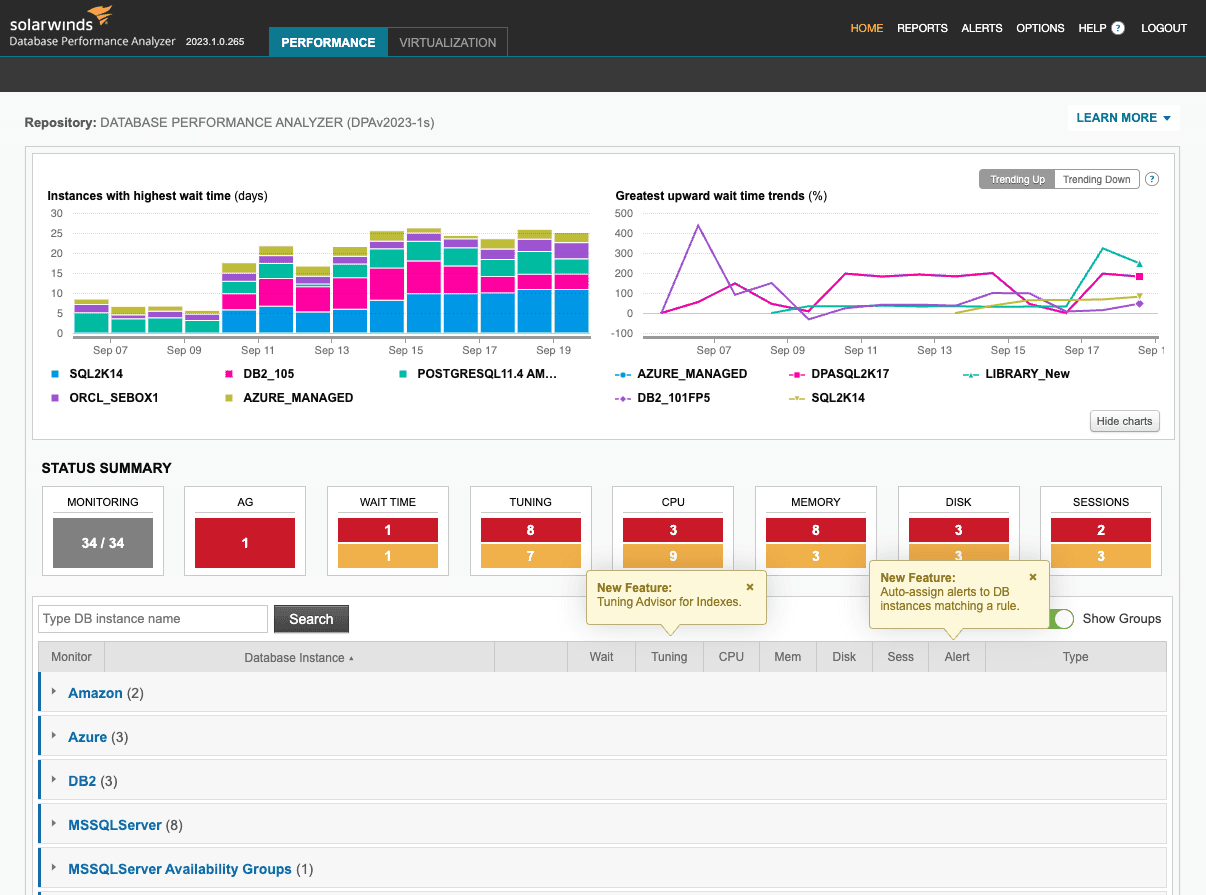This screenshot has height=895, width=1206.
Task: Select the Trending Up toggle button
Action: point(1017,180)
